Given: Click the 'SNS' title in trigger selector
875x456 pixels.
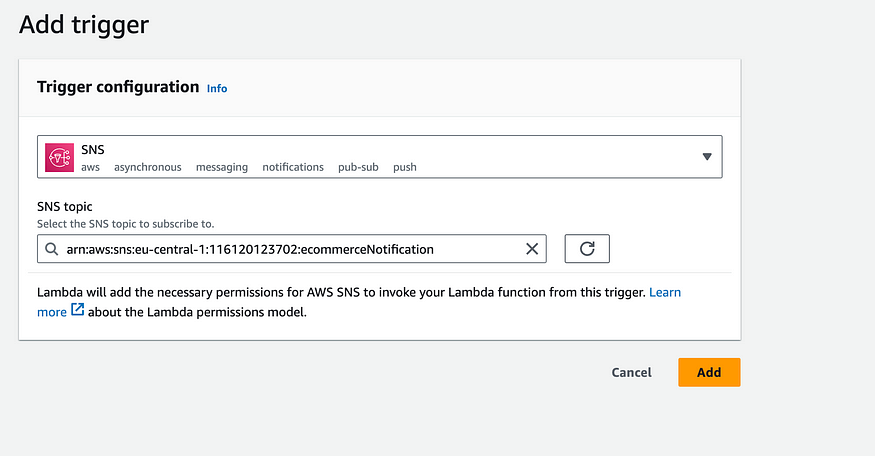Looking at the screenshot, I should tap(93, 149).
